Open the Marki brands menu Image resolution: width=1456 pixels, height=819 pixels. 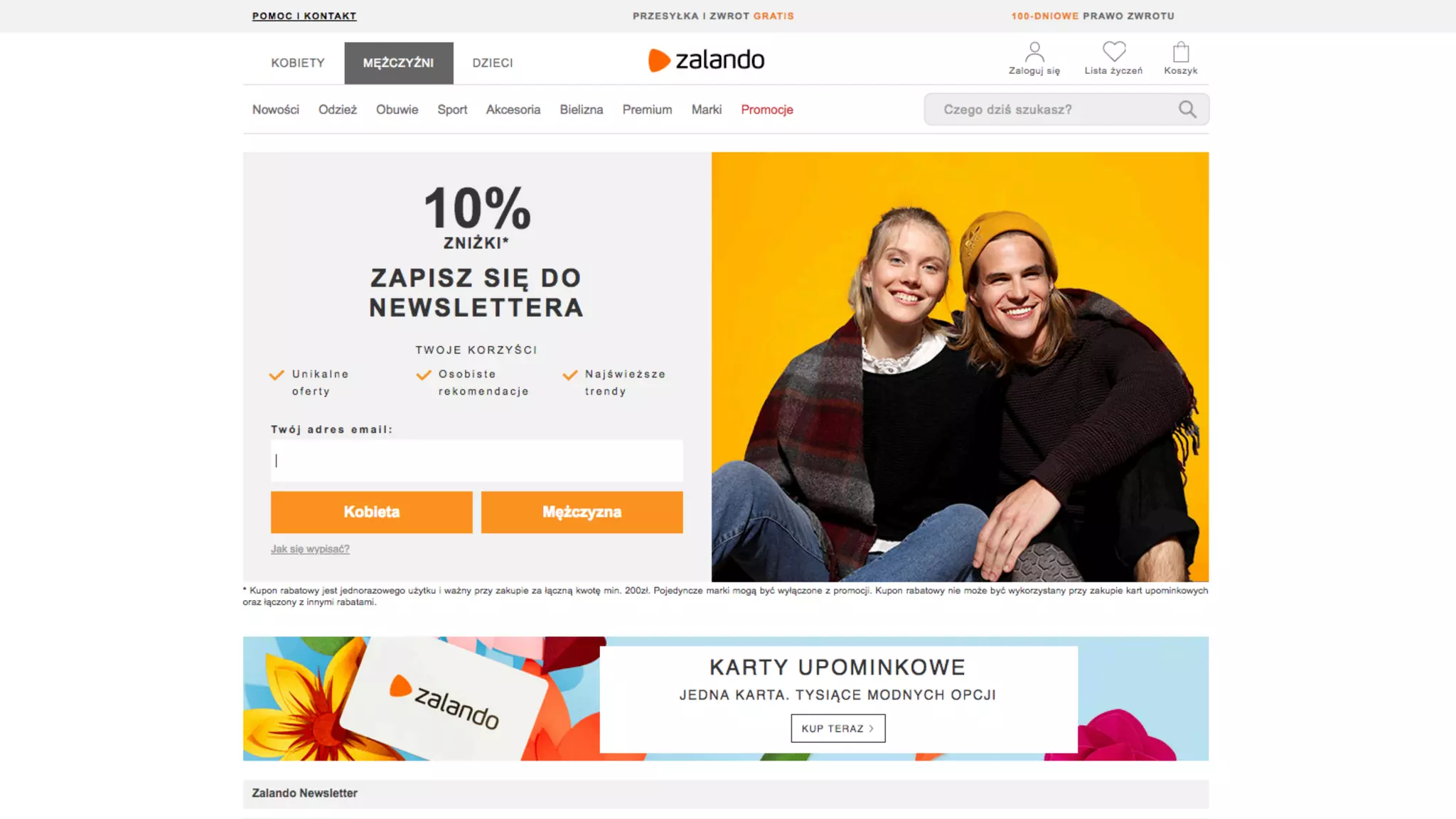[707, 109]
